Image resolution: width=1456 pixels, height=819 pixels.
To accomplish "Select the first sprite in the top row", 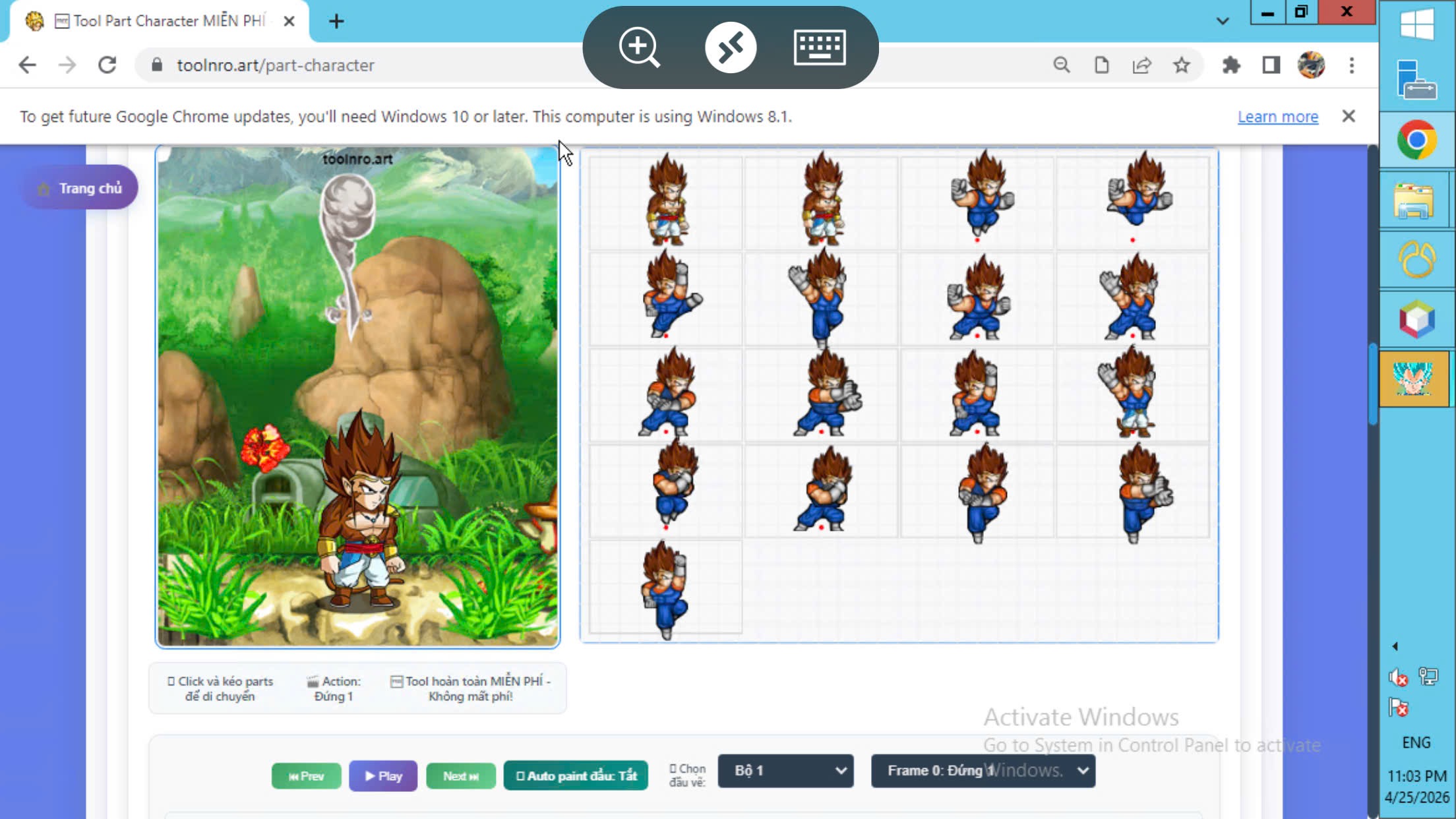I will (x=666, y=200).
